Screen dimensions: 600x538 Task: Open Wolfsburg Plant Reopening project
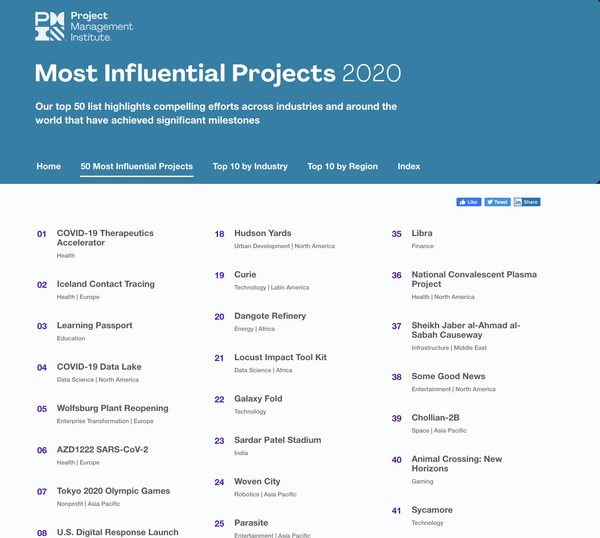click(x=112, y=408)
